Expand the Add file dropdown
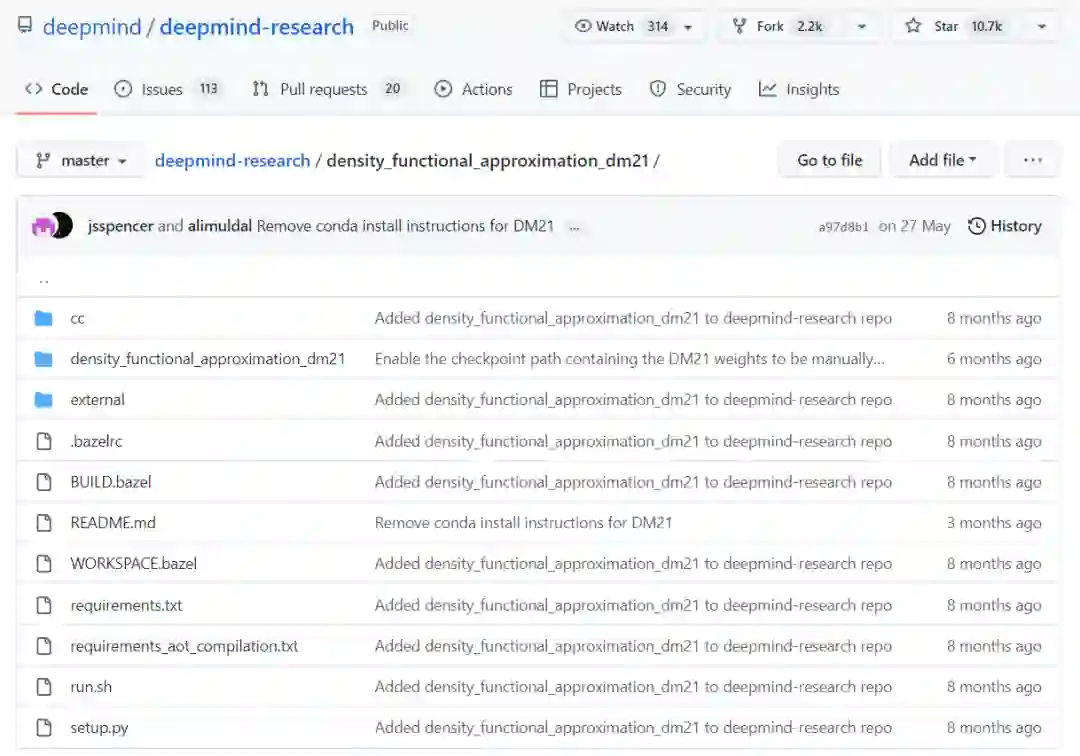Image resolution: width=1080 pixels, height=756 pixels. (x=942, y=160)
